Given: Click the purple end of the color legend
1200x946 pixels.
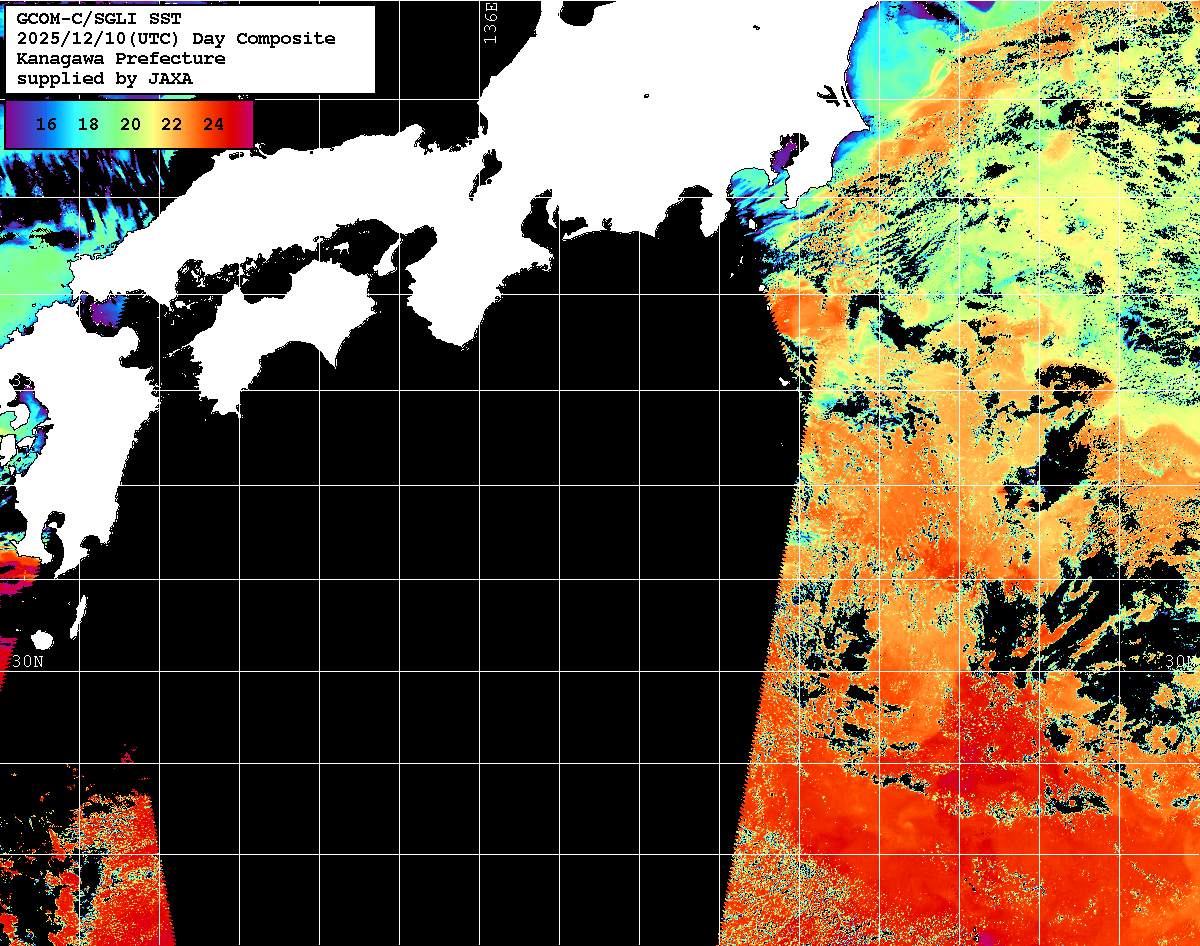Looking at the screenshot, I should [17, 125].
